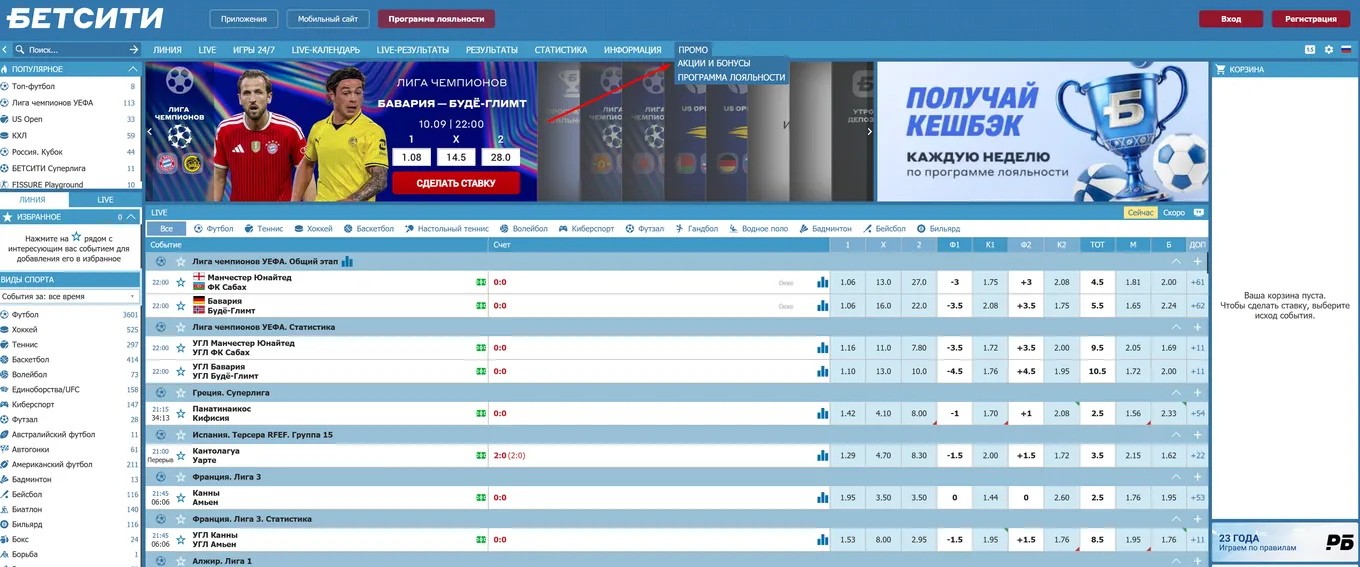This screenshot has height=567, width=1360.
Task: Toggle favorite star for Канны – Амьен
Action: [x=181, y=497]
